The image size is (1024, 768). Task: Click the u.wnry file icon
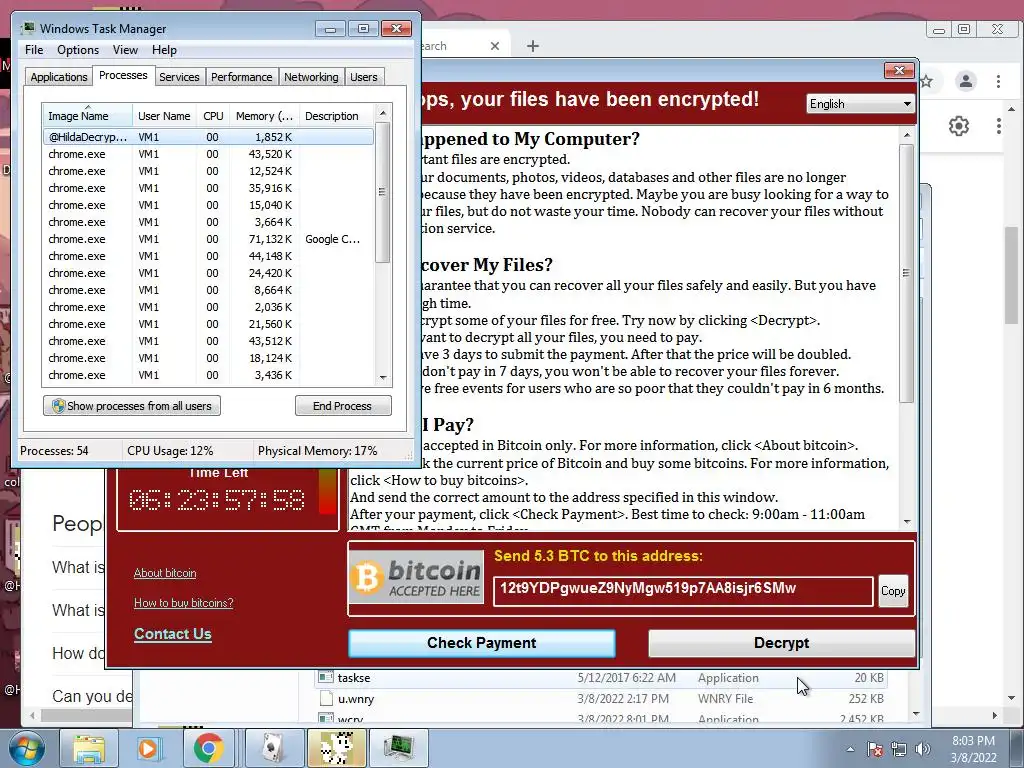click(x=325, y=698)
